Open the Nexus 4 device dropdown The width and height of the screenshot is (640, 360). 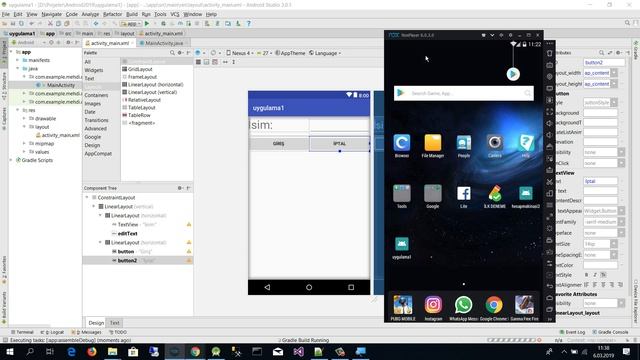click(x=240, y=53)
